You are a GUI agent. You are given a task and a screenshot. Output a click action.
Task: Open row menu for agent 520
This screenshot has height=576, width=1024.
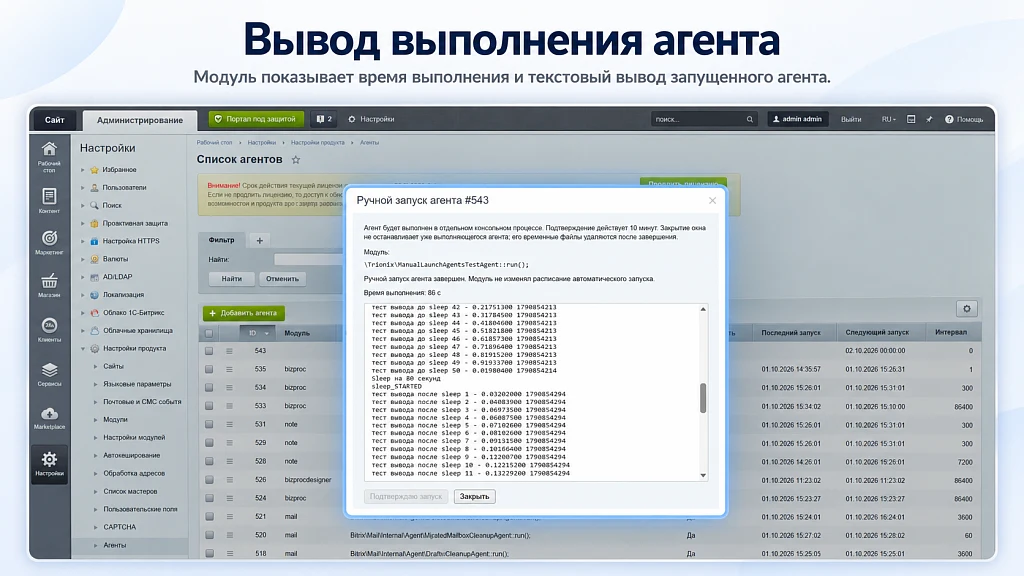coord(229,535)
